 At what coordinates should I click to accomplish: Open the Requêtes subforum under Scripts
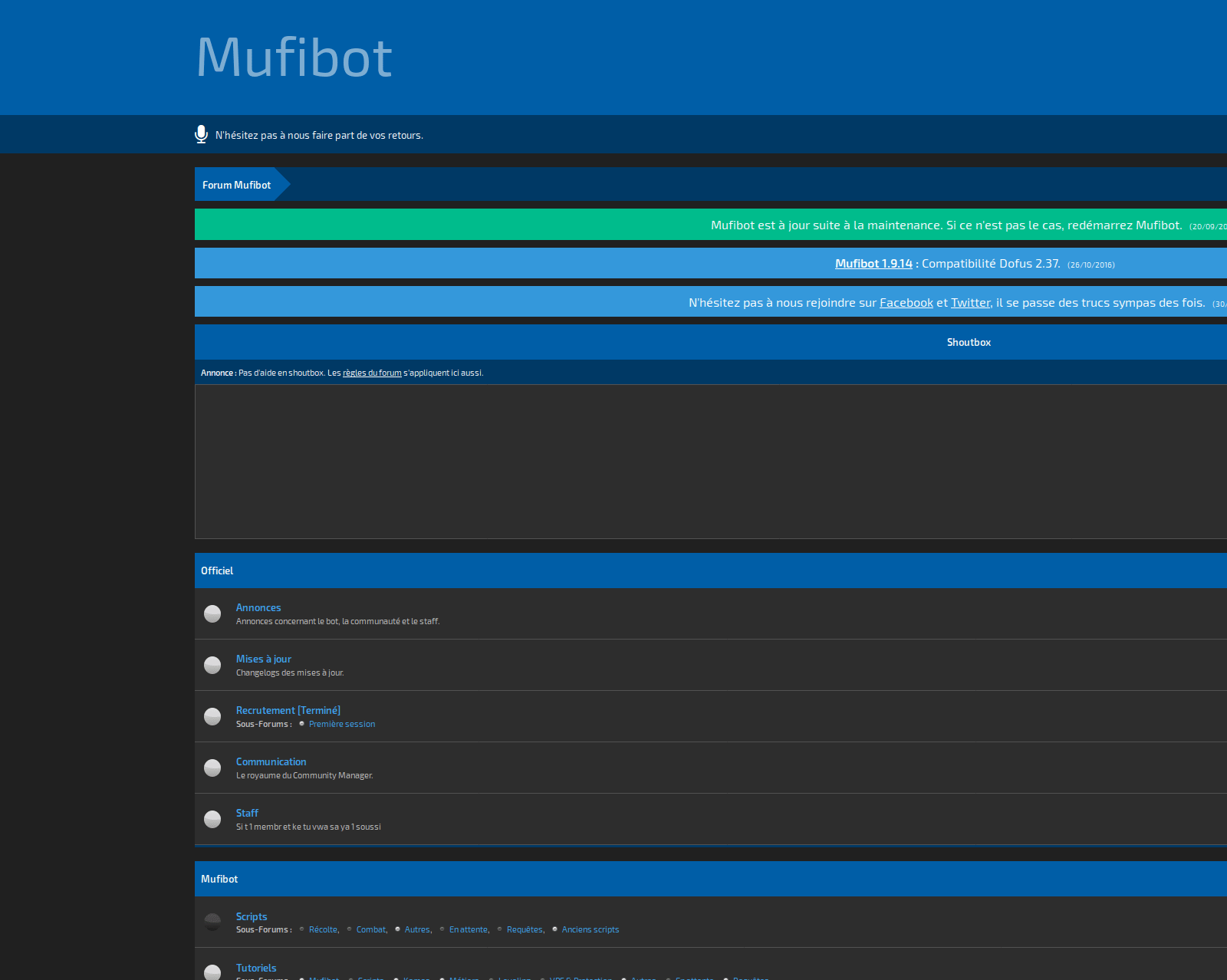525,929
